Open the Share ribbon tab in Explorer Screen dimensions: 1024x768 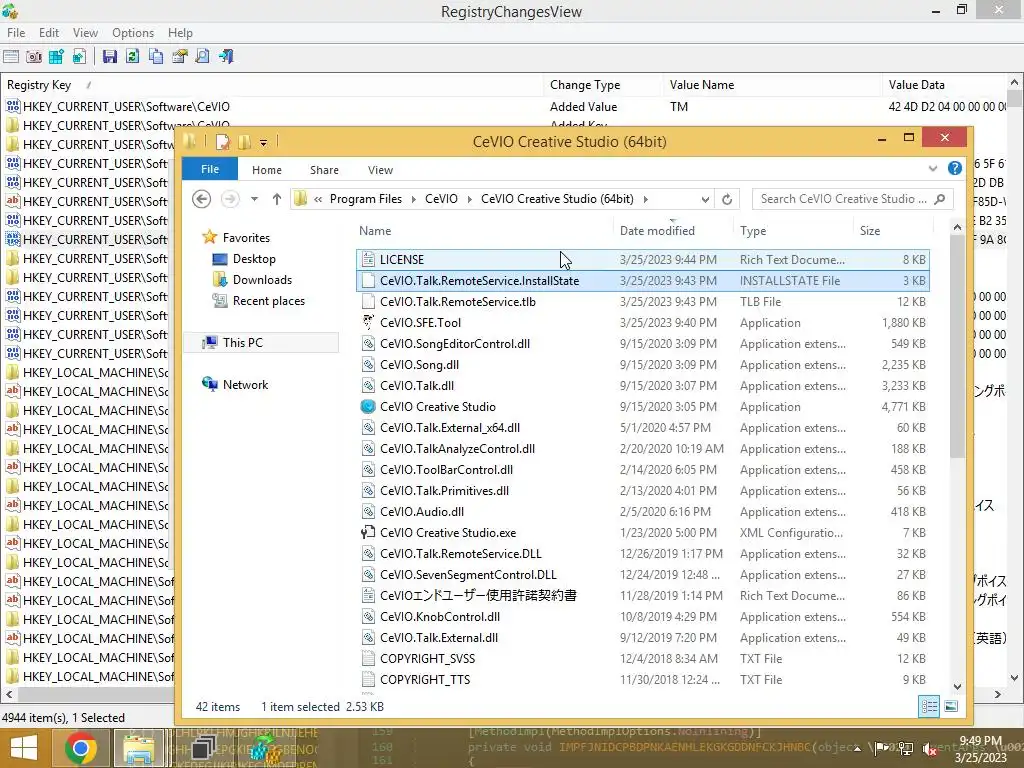(324, 170)
